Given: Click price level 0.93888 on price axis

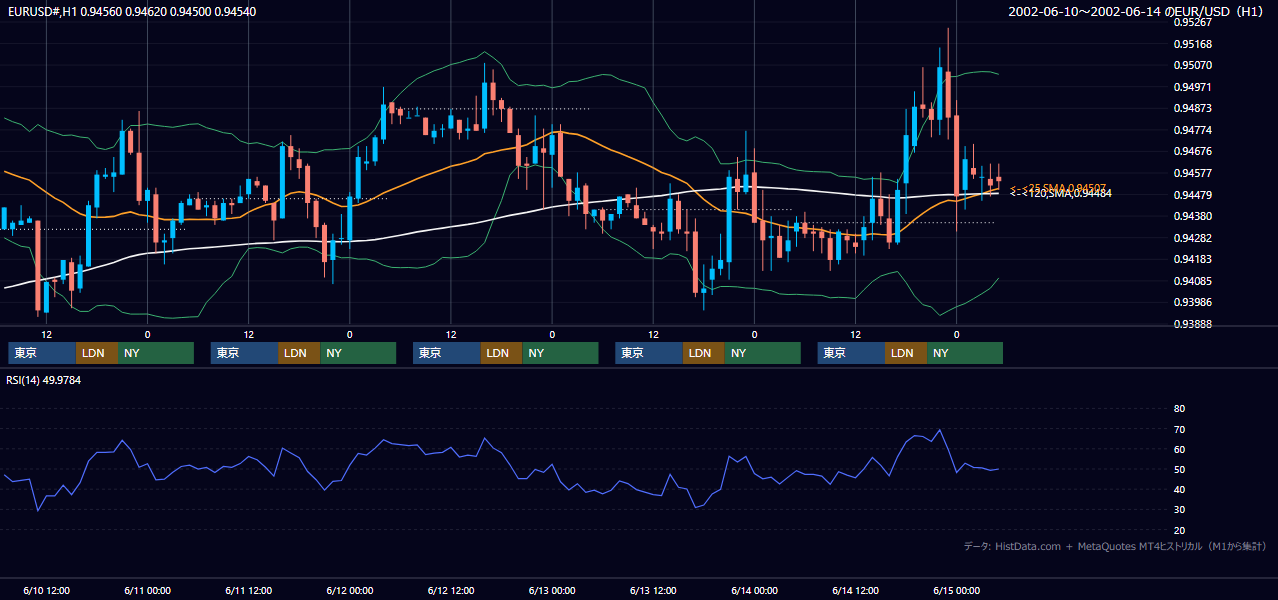Looking at the screenshot, I should (1194, 325).
